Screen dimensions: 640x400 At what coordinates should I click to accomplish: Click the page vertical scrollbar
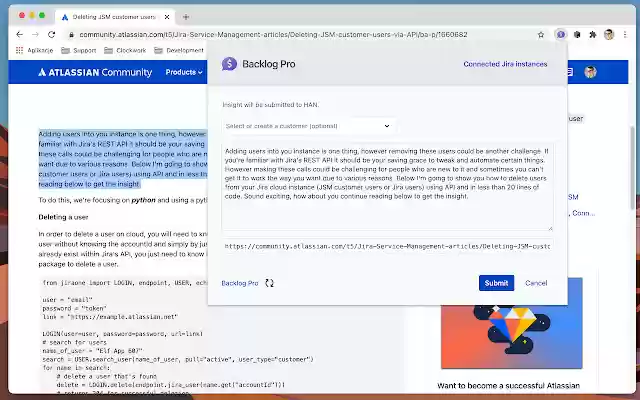pyautogui.click(x=633, y=167)
